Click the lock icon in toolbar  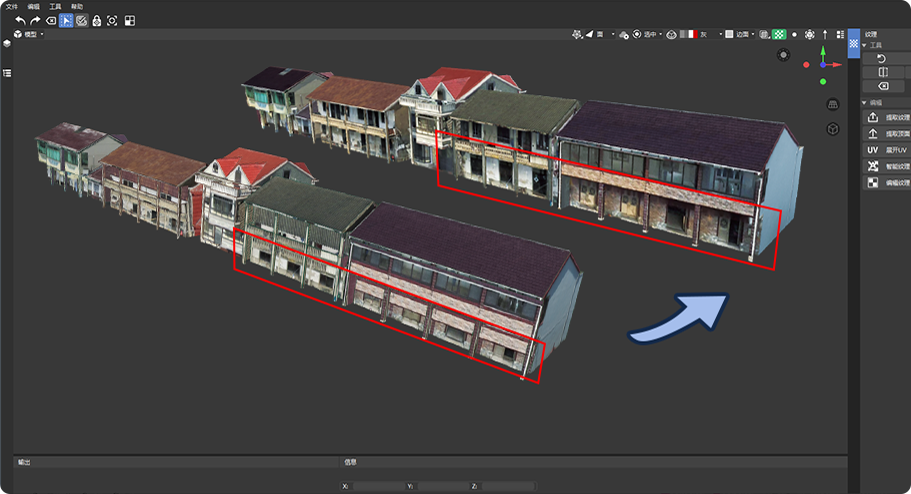(96, 20)
